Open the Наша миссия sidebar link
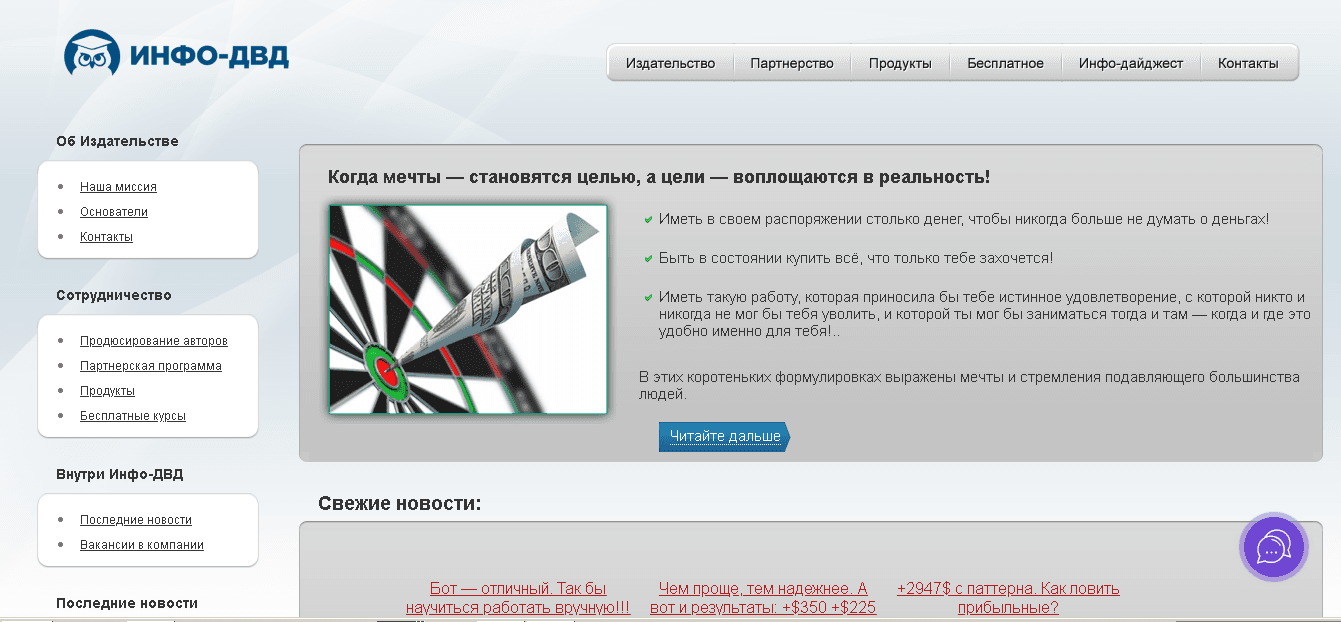Screen dimensions: 1341x622 click(118, 187)
